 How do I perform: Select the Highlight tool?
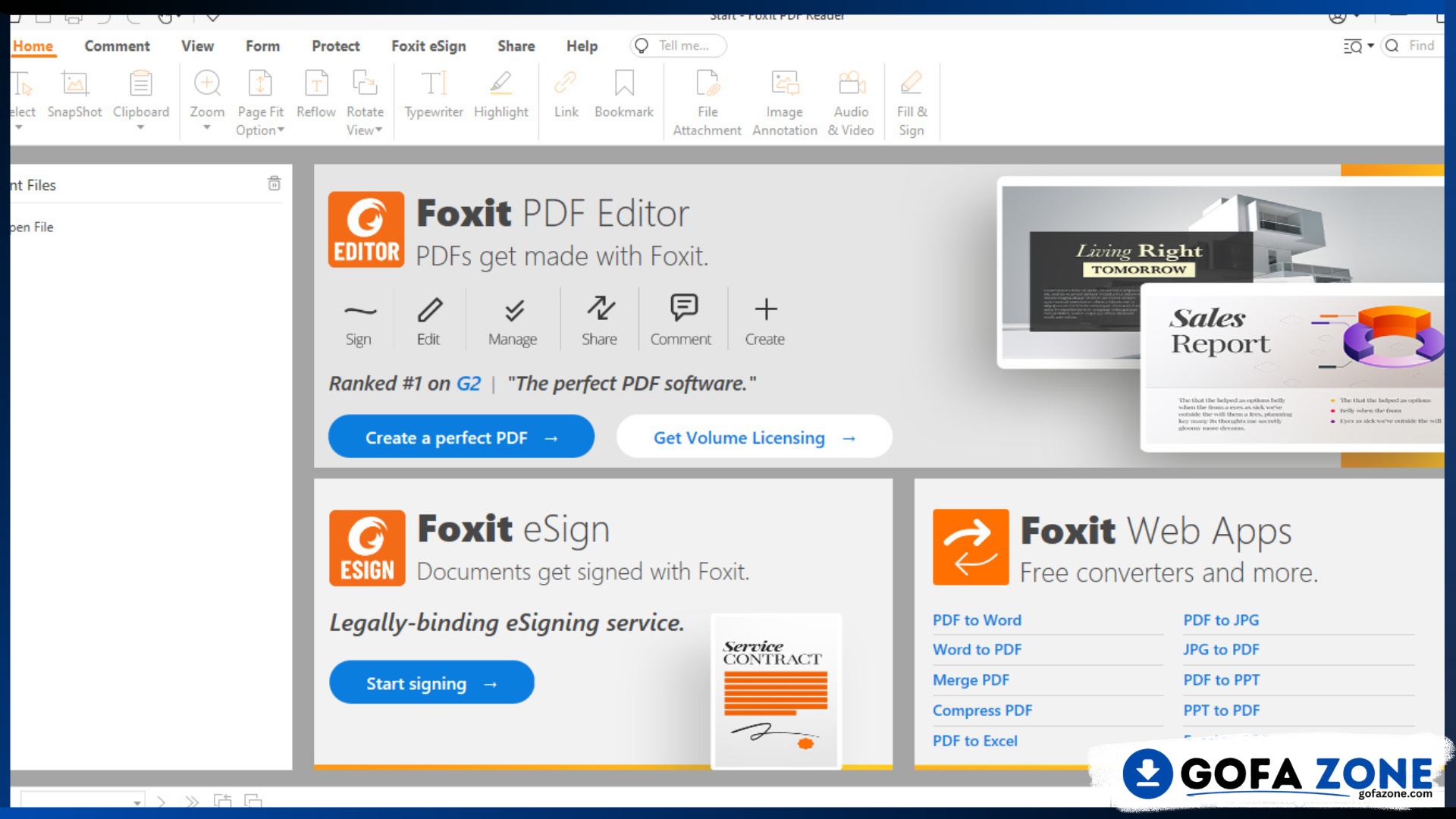click(x=500, y=95)
